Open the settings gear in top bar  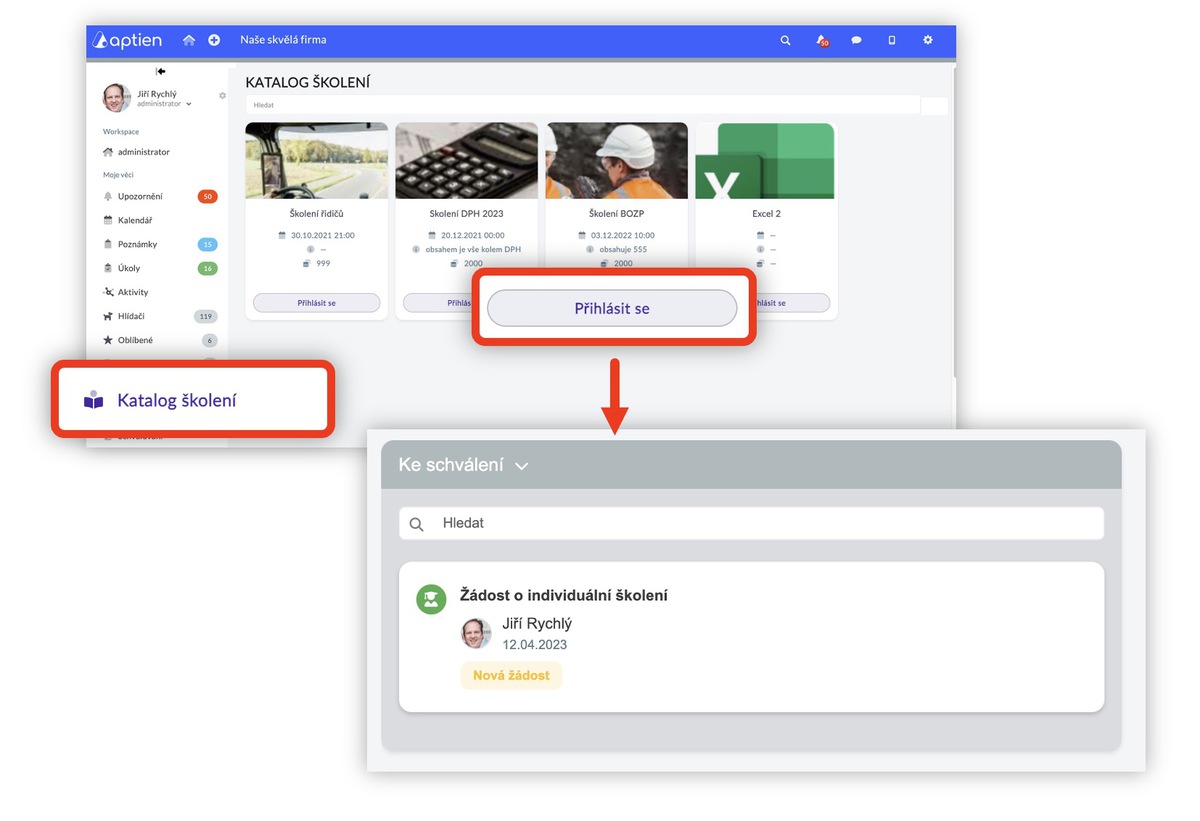pos(928,40)
